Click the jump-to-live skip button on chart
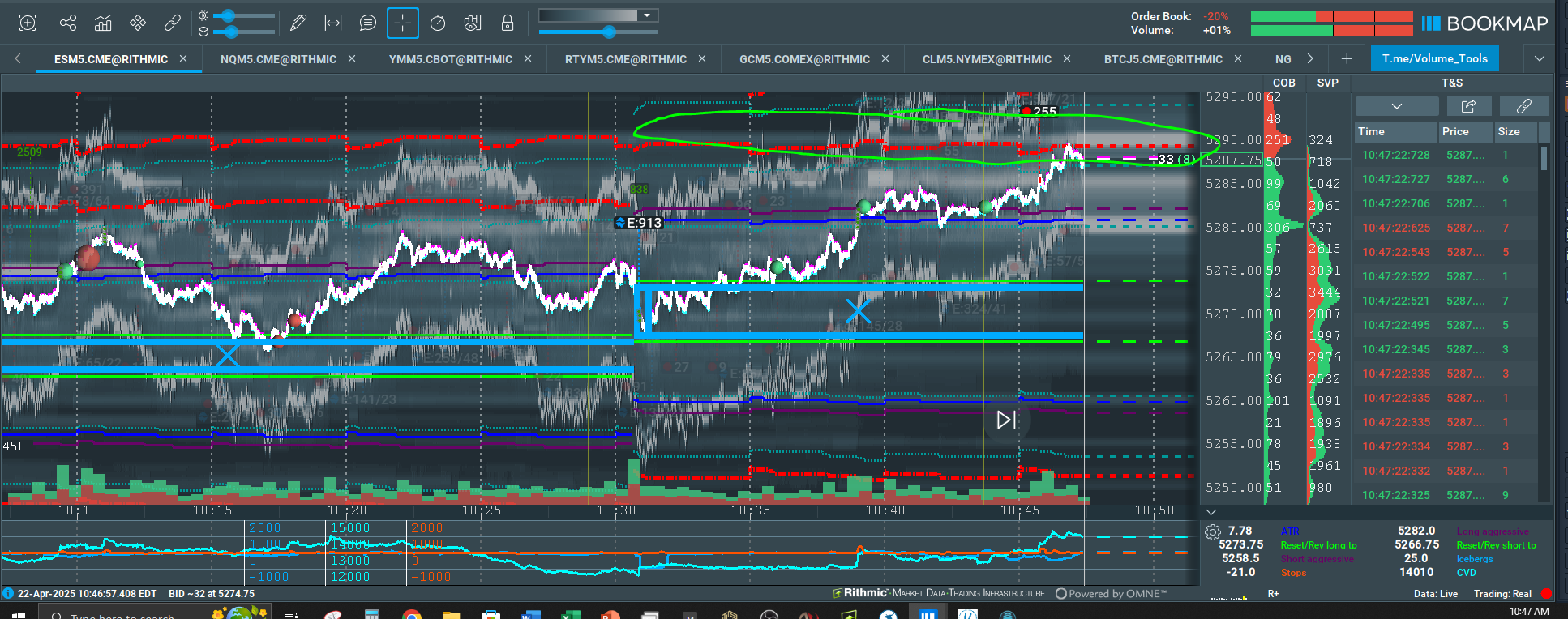This screenshot has height=619, width=1568. point(1006,420)
